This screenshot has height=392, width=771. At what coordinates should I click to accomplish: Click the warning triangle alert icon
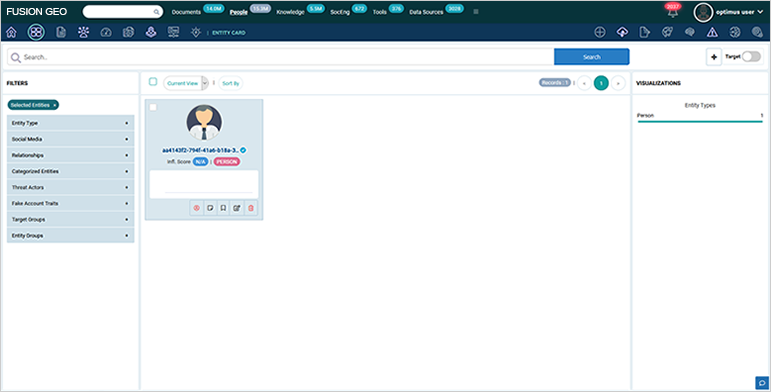[x=712, y=32]
